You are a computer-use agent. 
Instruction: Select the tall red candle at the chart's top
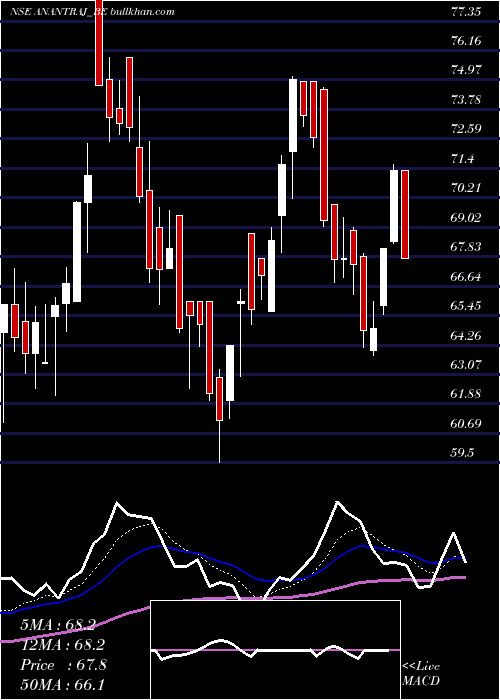pyautogui.click(x=99, y=42)
